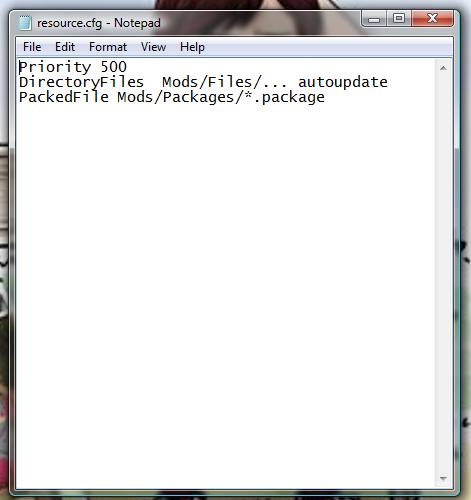The image size is (471, 500).
Task: Click on the word 'PackedFile'
Action: click(64, 97)
